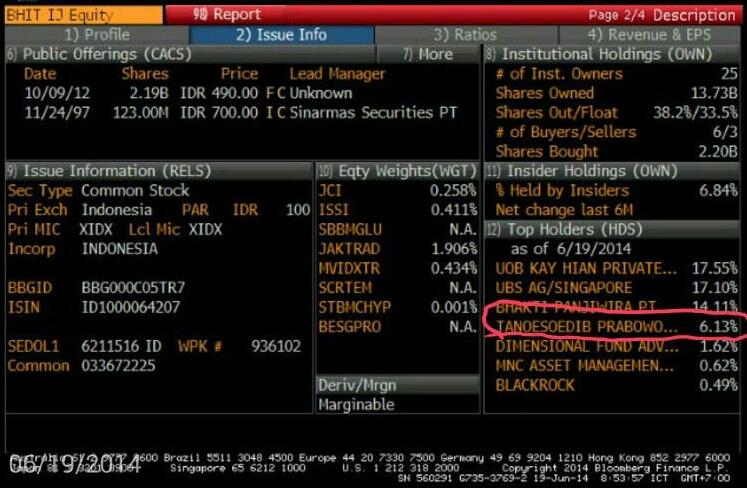Click the BESGPRO index row
747x488 pixels.
[397, 327]
